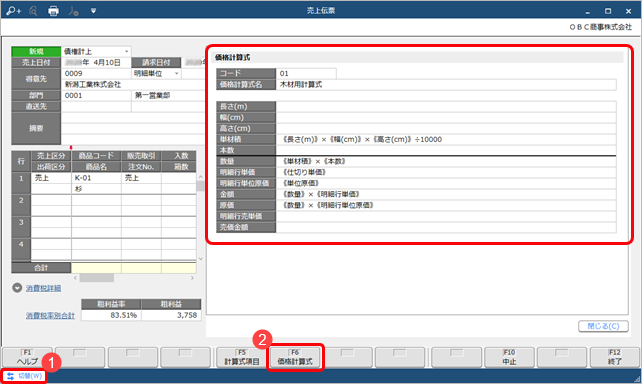The width and height of the screenshot is (642, 384).
Task: Click the horizontal scrollbar right arrow under table
Action: tap(192, 278)
